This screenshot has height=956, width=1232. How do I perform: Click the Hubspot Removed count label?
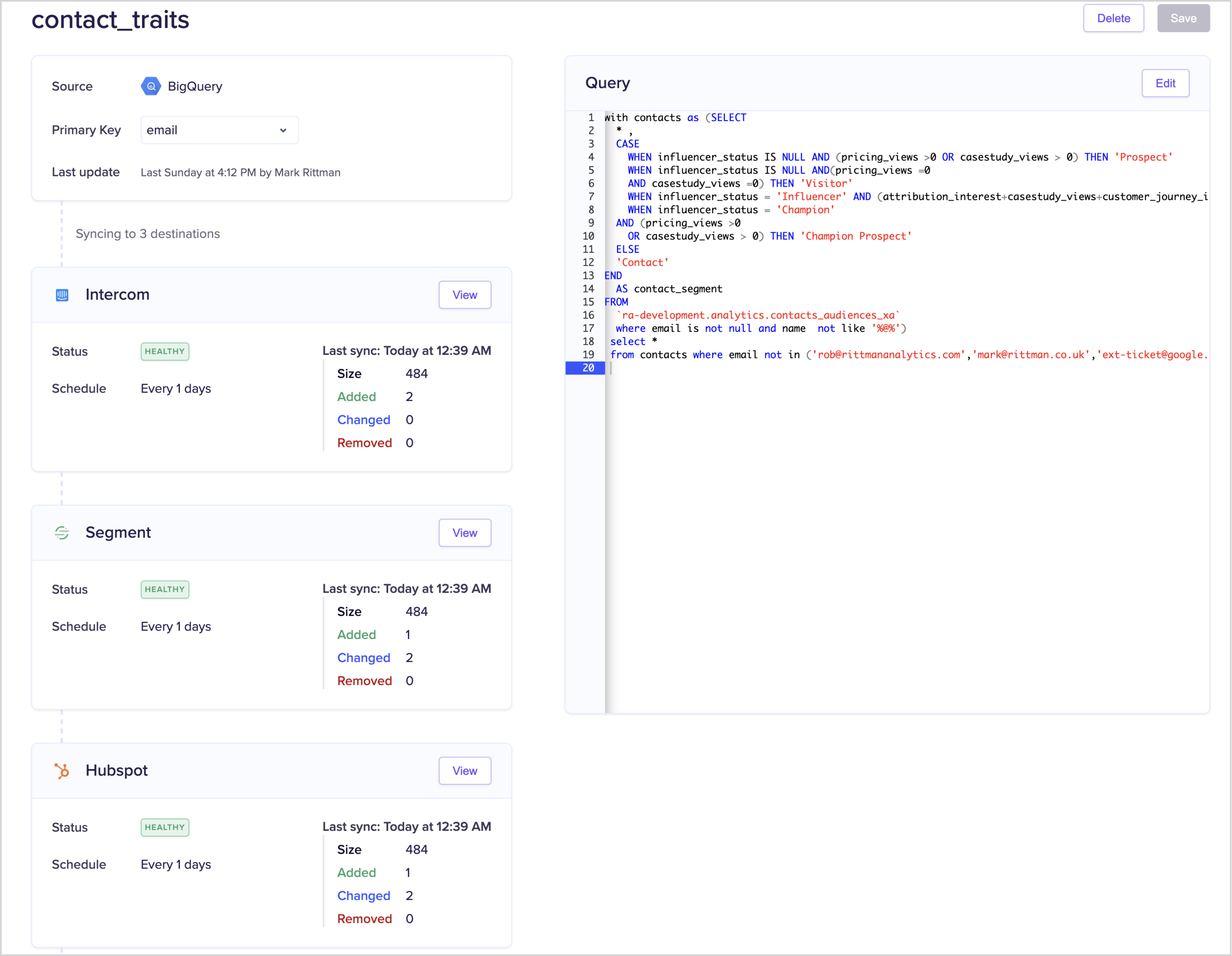[364, 920]
